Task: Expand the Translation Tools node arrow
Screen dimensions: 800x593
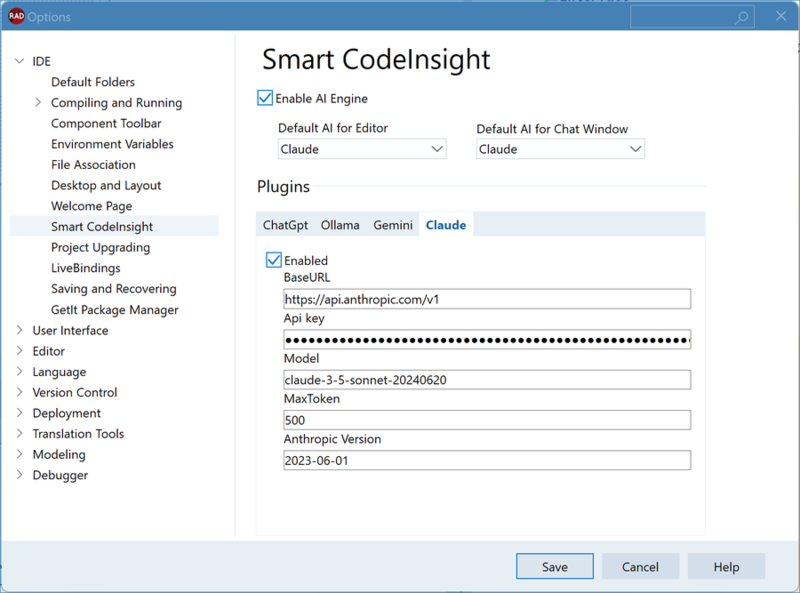Action: pyautogui.click(x=19, y=434)
